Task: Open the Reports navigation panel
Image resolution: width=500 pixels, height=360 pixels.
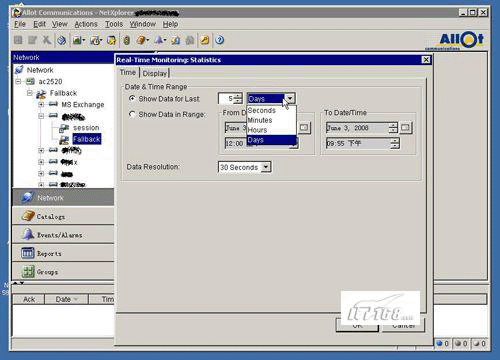Action: click(63, 253)
